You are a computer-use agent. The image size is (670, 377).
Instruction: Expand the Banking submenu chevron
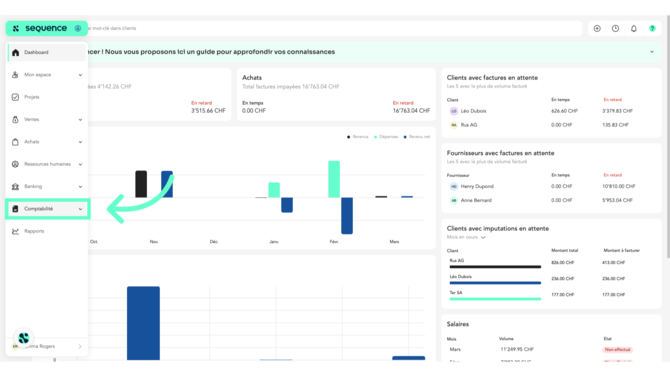(80, 187)
